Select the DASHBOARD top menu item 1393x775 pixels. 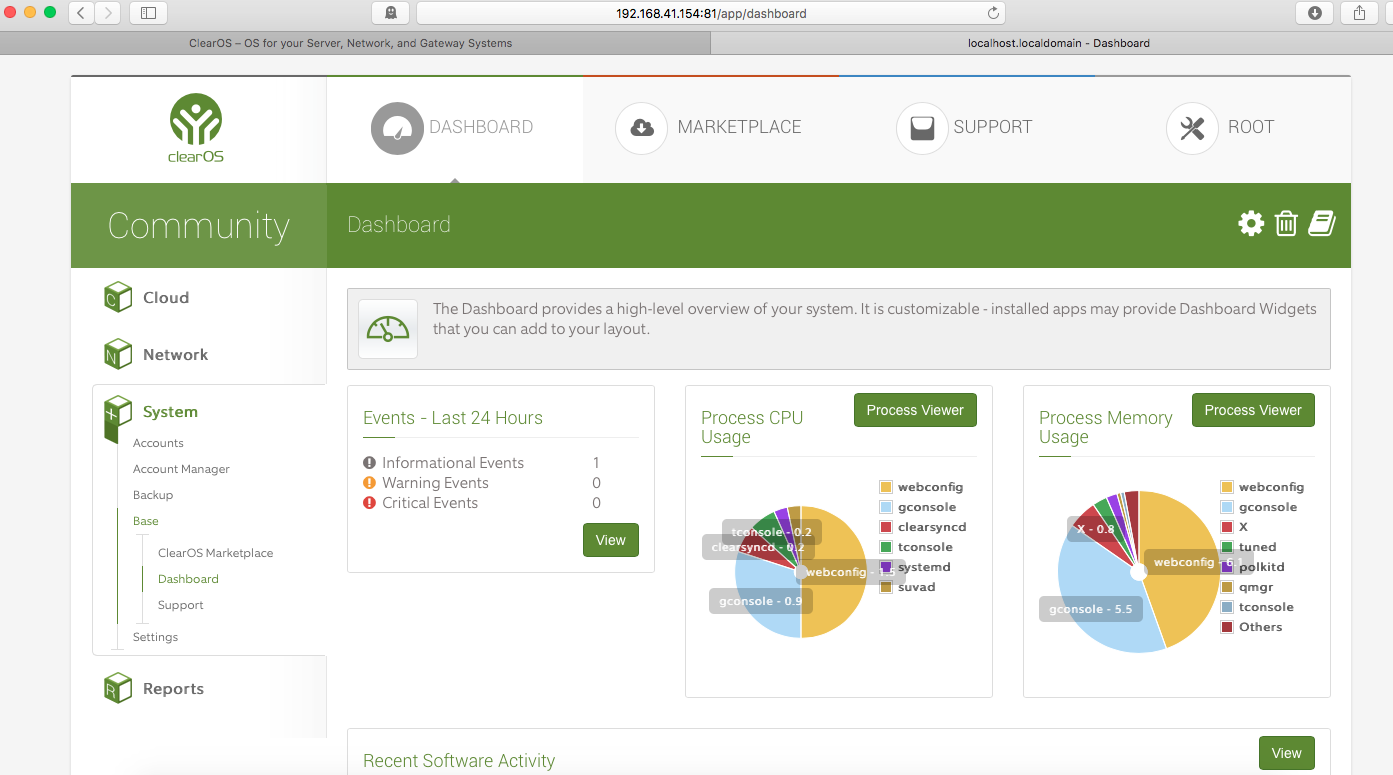(x=481, y=127)
